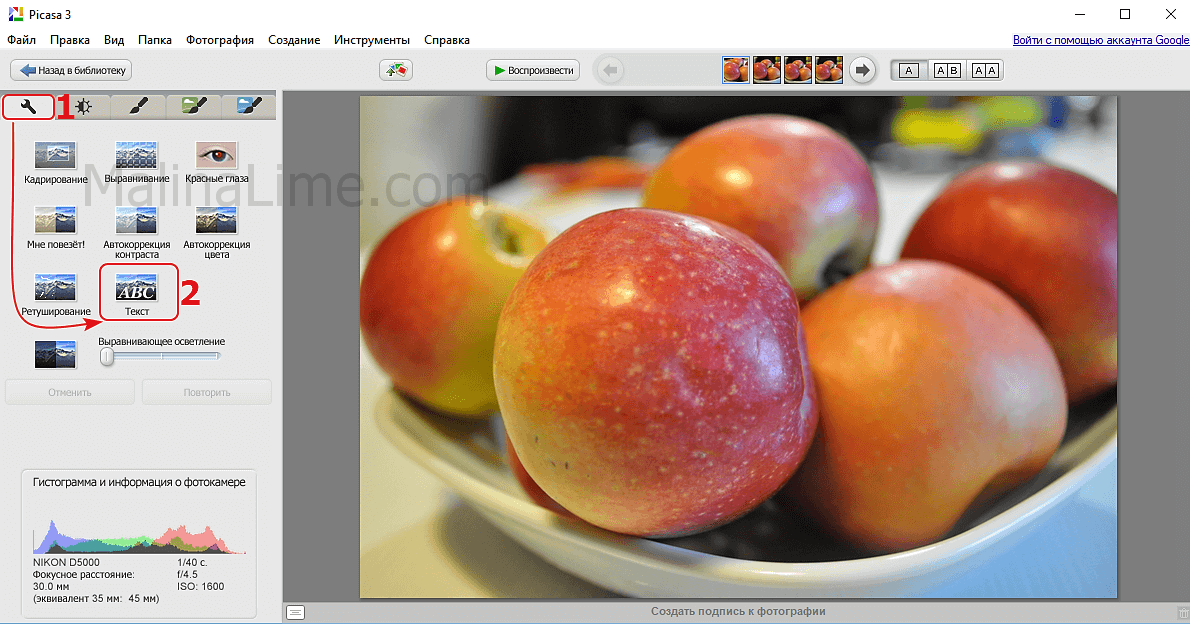Image resolution: width=1190 pixels, height=624 pixels.
Task: Start slideshow with Воспроизвести button
Action: point(533,70)
